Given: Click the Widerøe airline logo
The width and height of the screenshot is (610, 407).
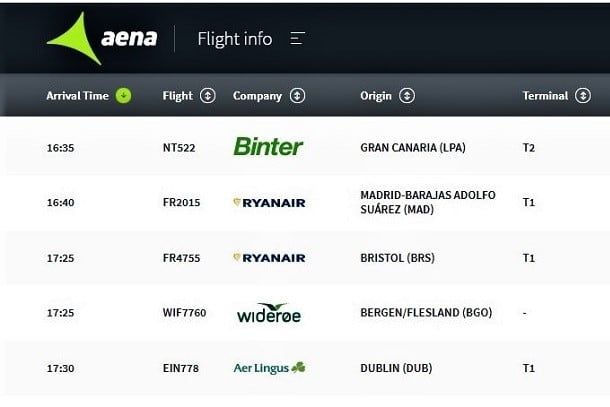Looking at the screenshot, I should coord(269,313).
